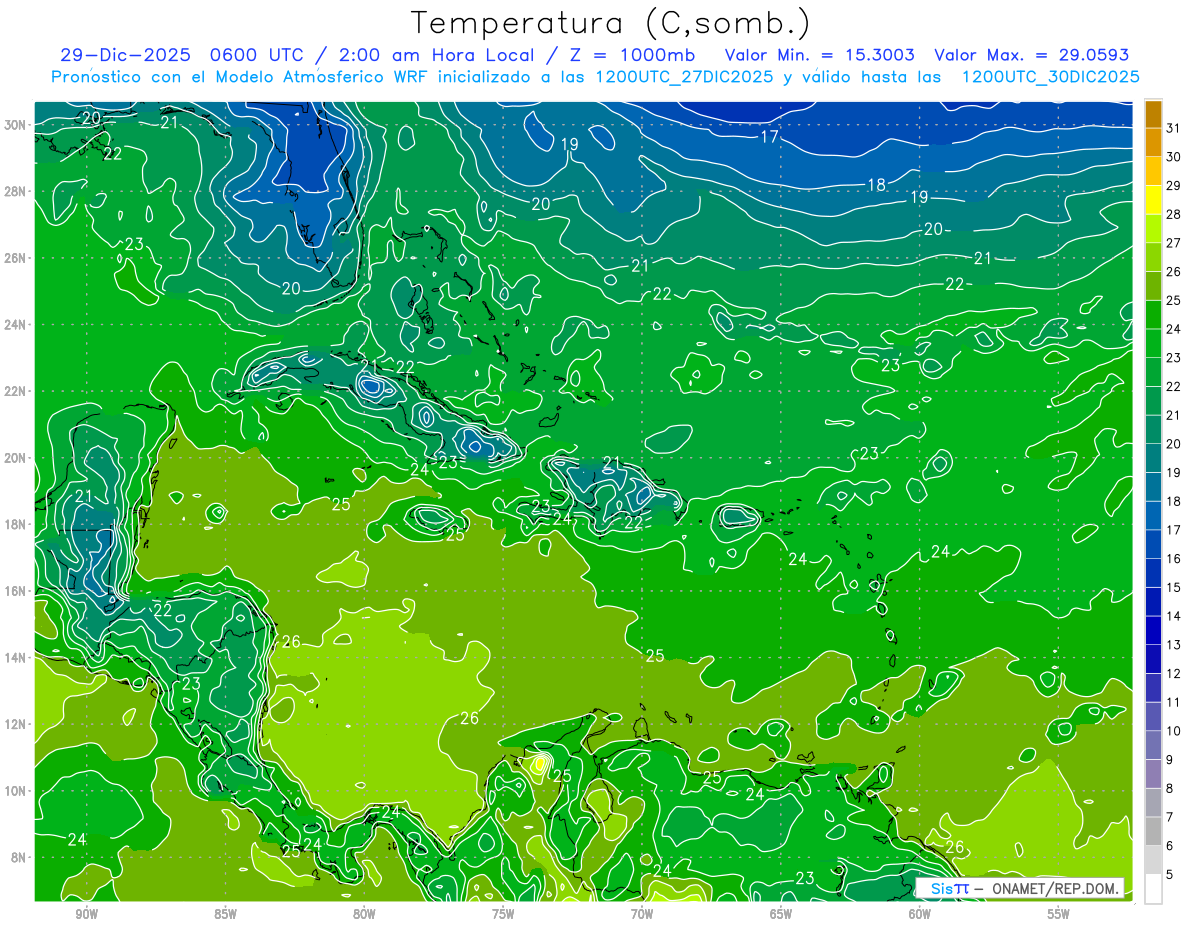Click the '80W' longitude axis label

(364, 914)
